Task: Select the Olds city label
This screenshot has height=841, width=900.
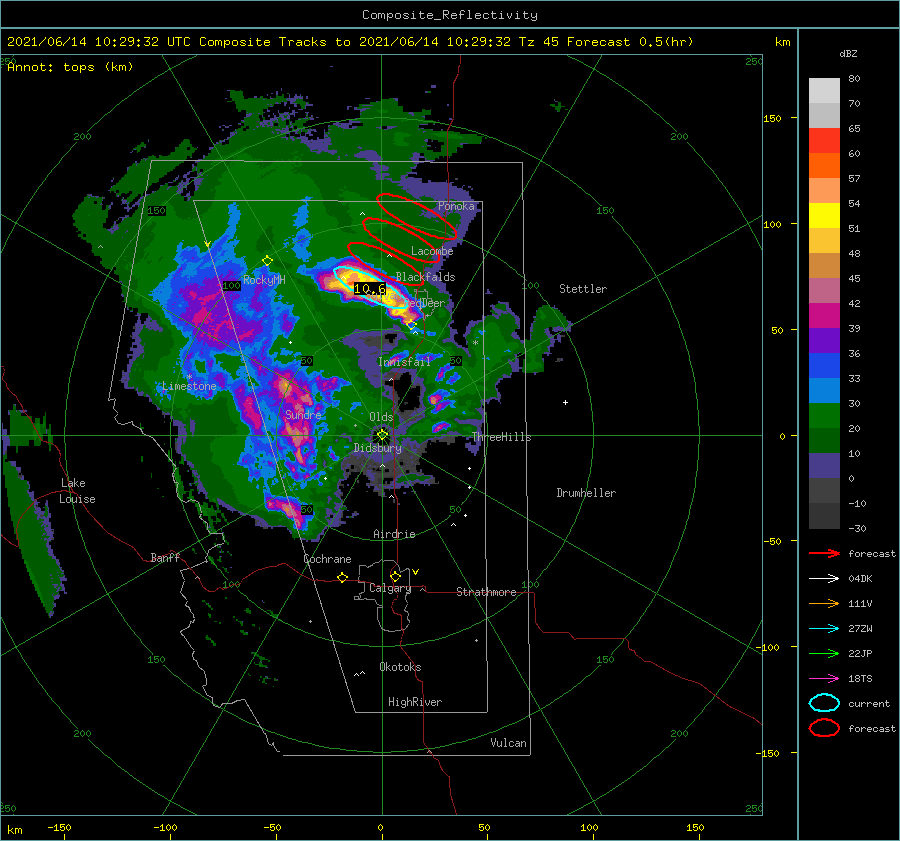Action: click(381, 417)
